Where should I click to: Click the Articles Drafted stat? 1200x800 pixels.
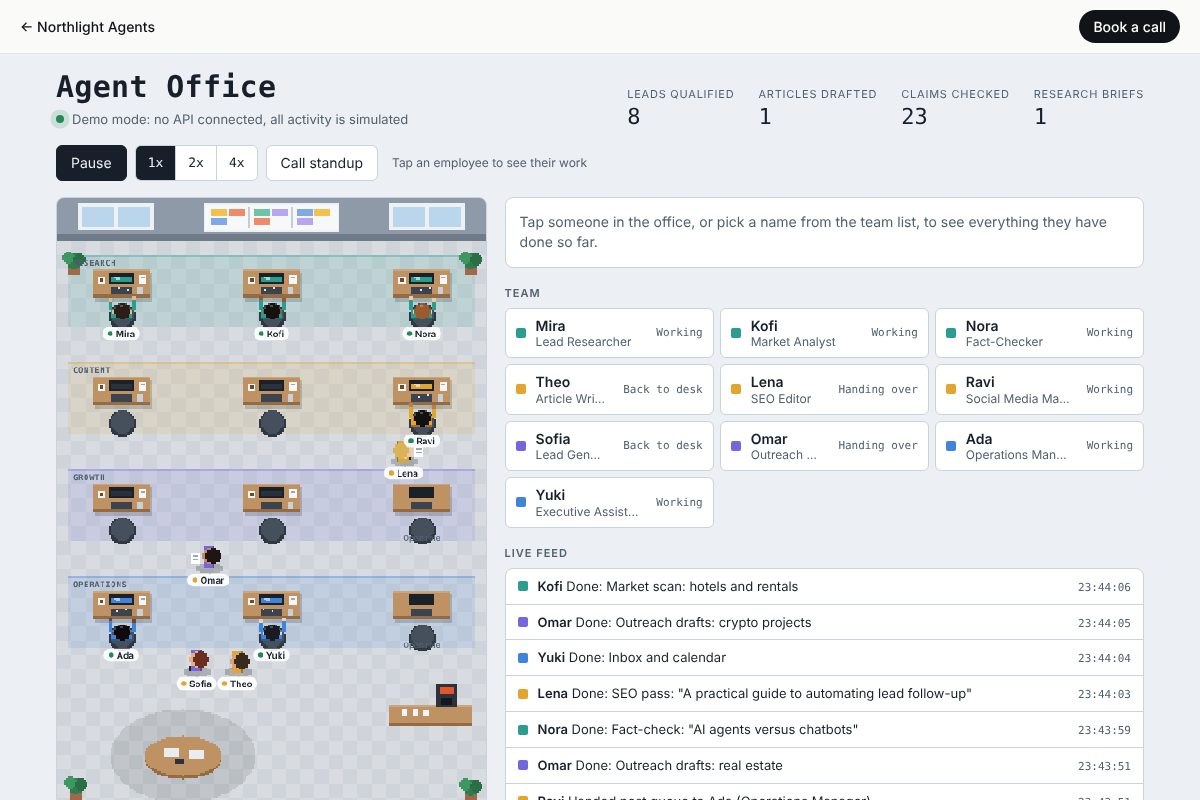pos(817,108)
